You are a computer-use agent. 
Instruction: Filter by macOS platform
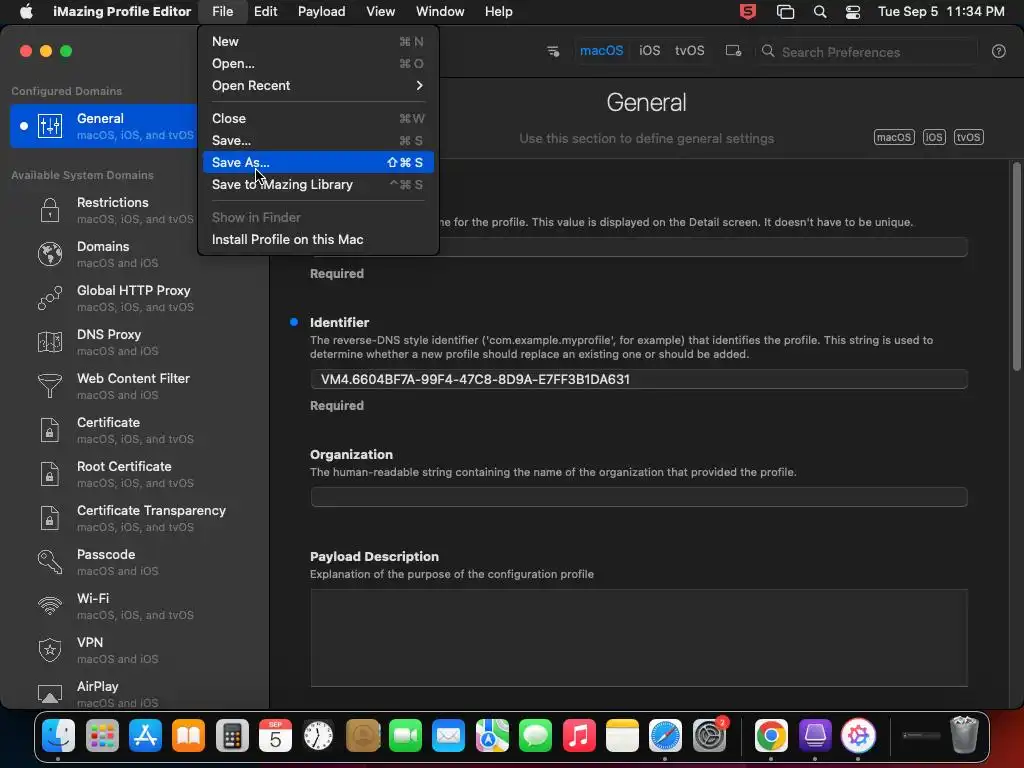(601, 51)
